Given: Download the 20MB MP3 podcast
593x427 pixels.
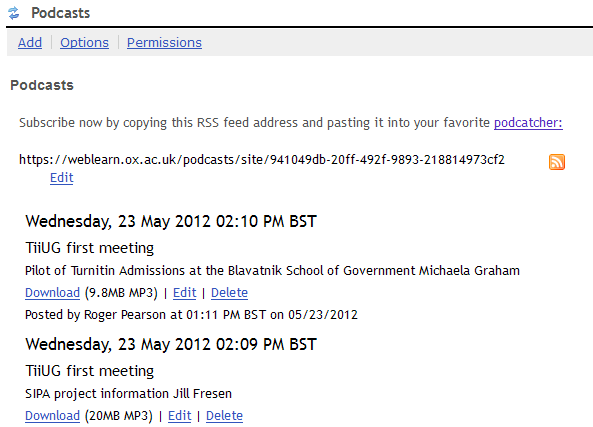Looking at the screenshot, I should (x=52, y=415).
